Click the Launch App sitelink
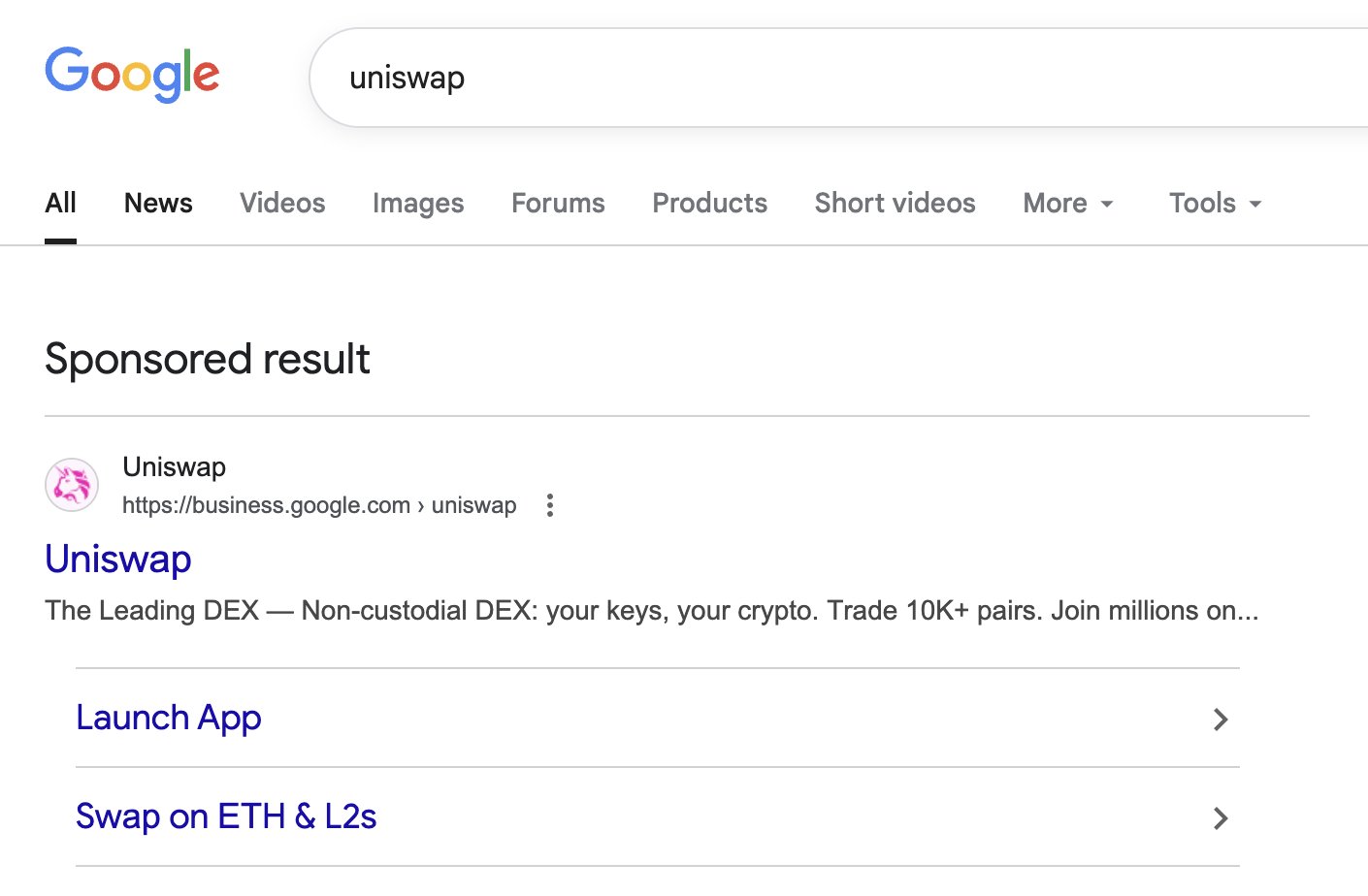Screen dimensions: 1368x896 coord(169,719)
